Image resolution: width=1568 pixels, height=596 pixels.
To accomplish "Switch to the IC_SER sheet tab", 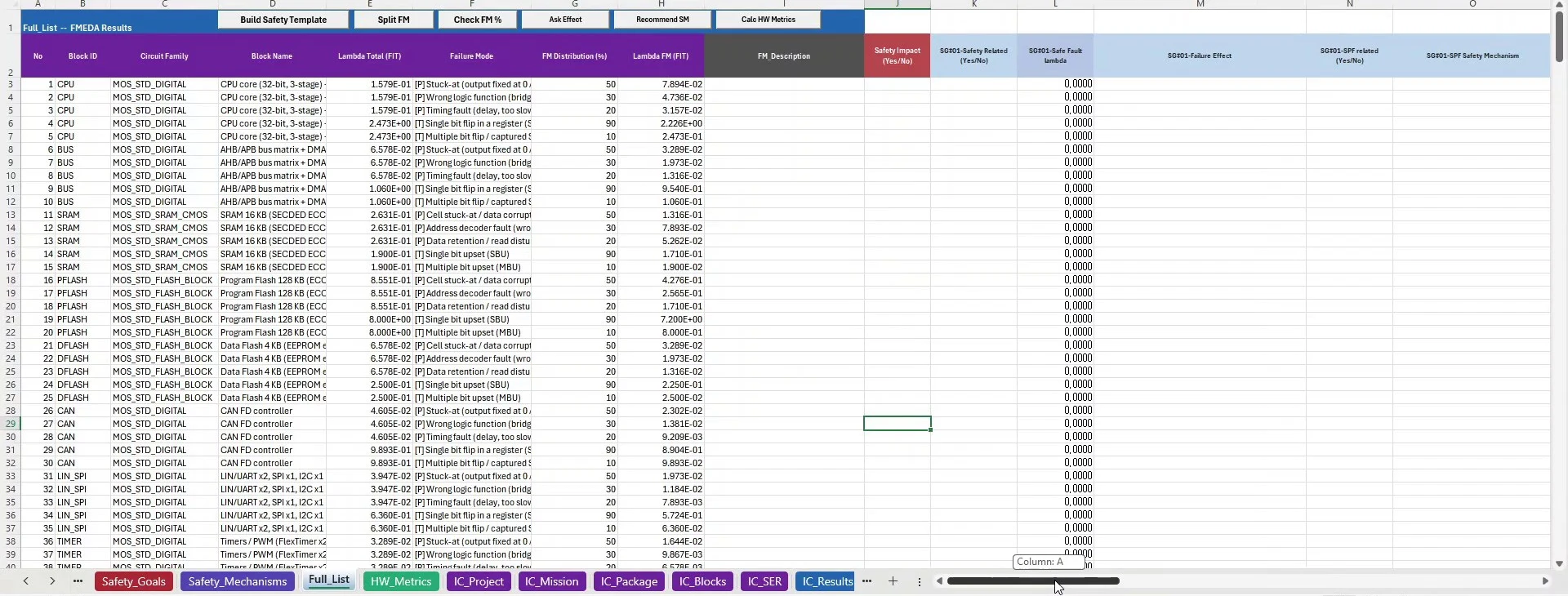I will pyautogui.click(x=764, y=581).
